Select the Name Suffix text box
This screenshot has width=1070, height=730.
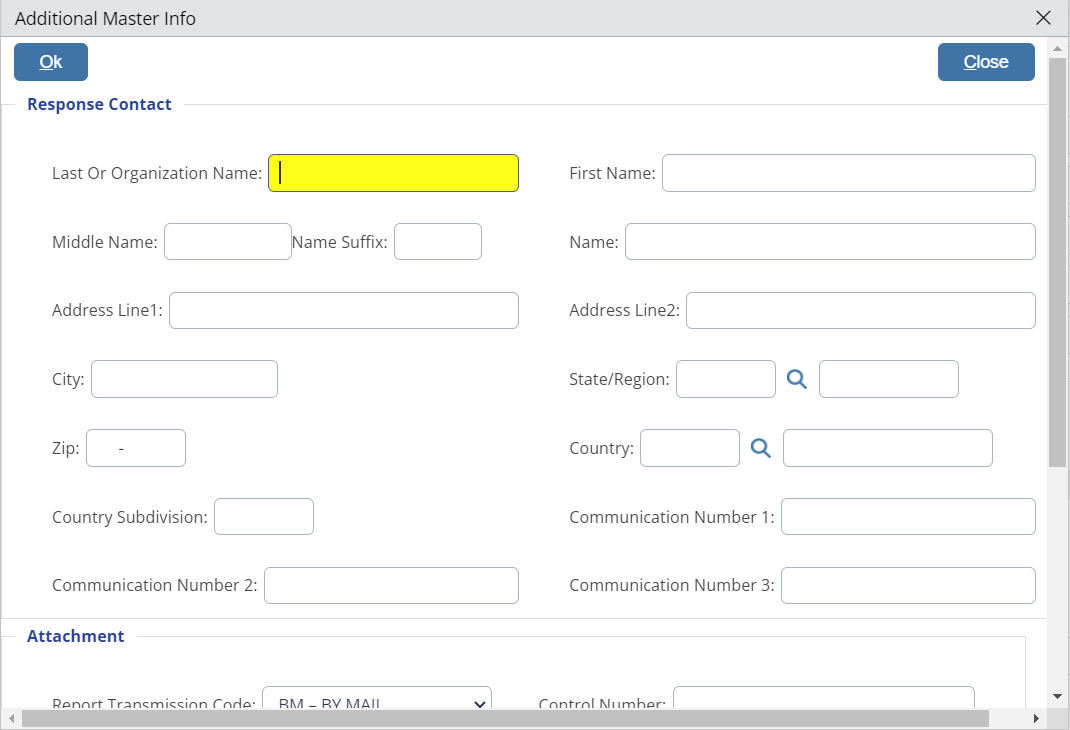pos(438,242)
